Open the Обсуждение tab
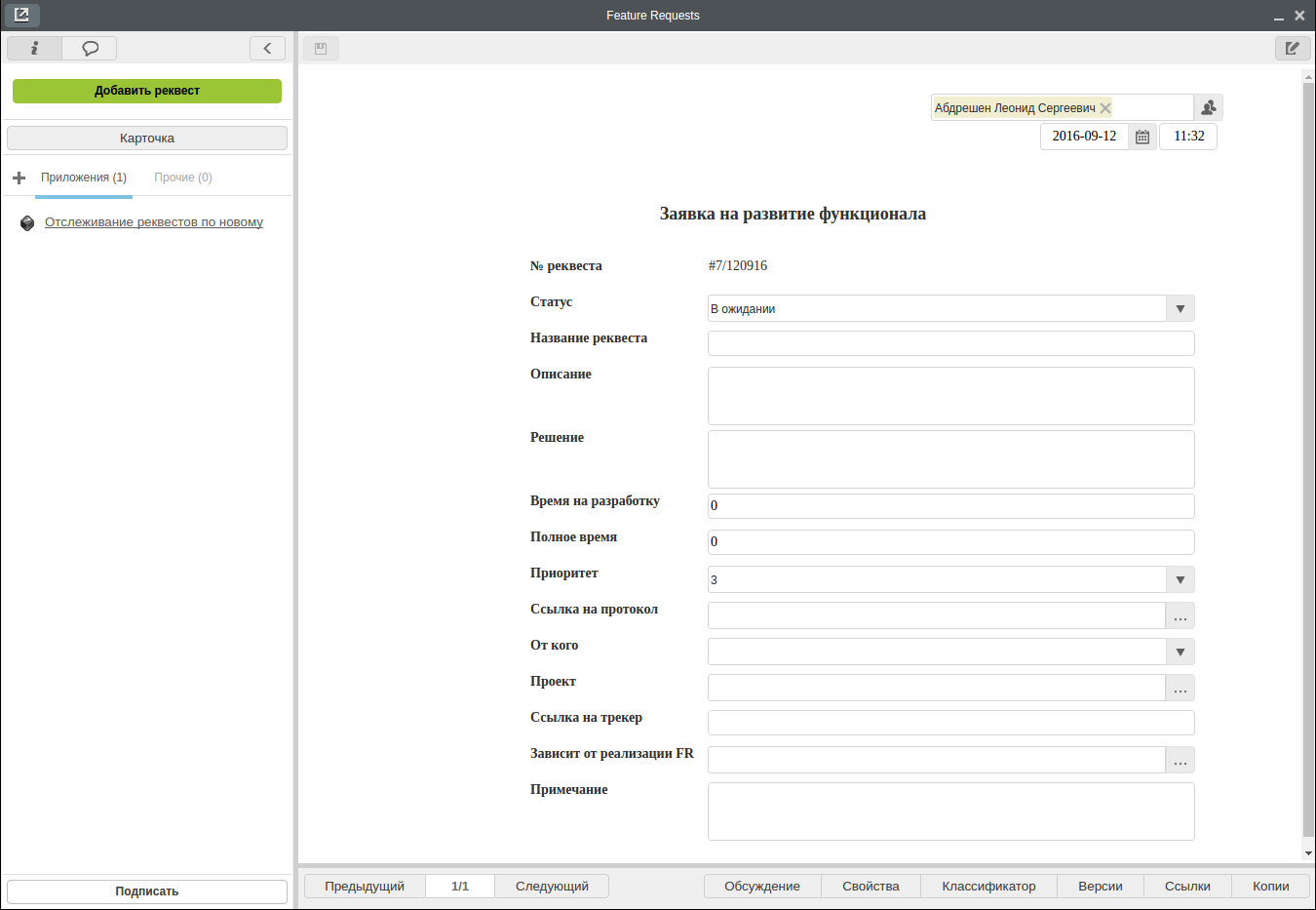 point(762,886)
